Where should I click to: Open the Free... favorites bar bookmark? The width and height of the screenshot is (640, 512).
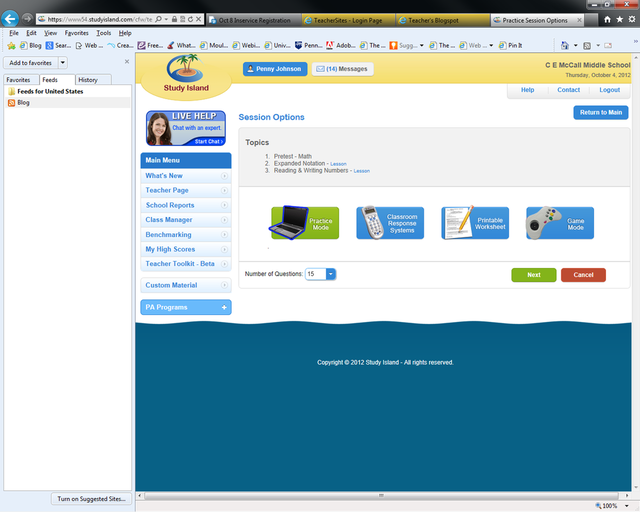tap(150, 46)
